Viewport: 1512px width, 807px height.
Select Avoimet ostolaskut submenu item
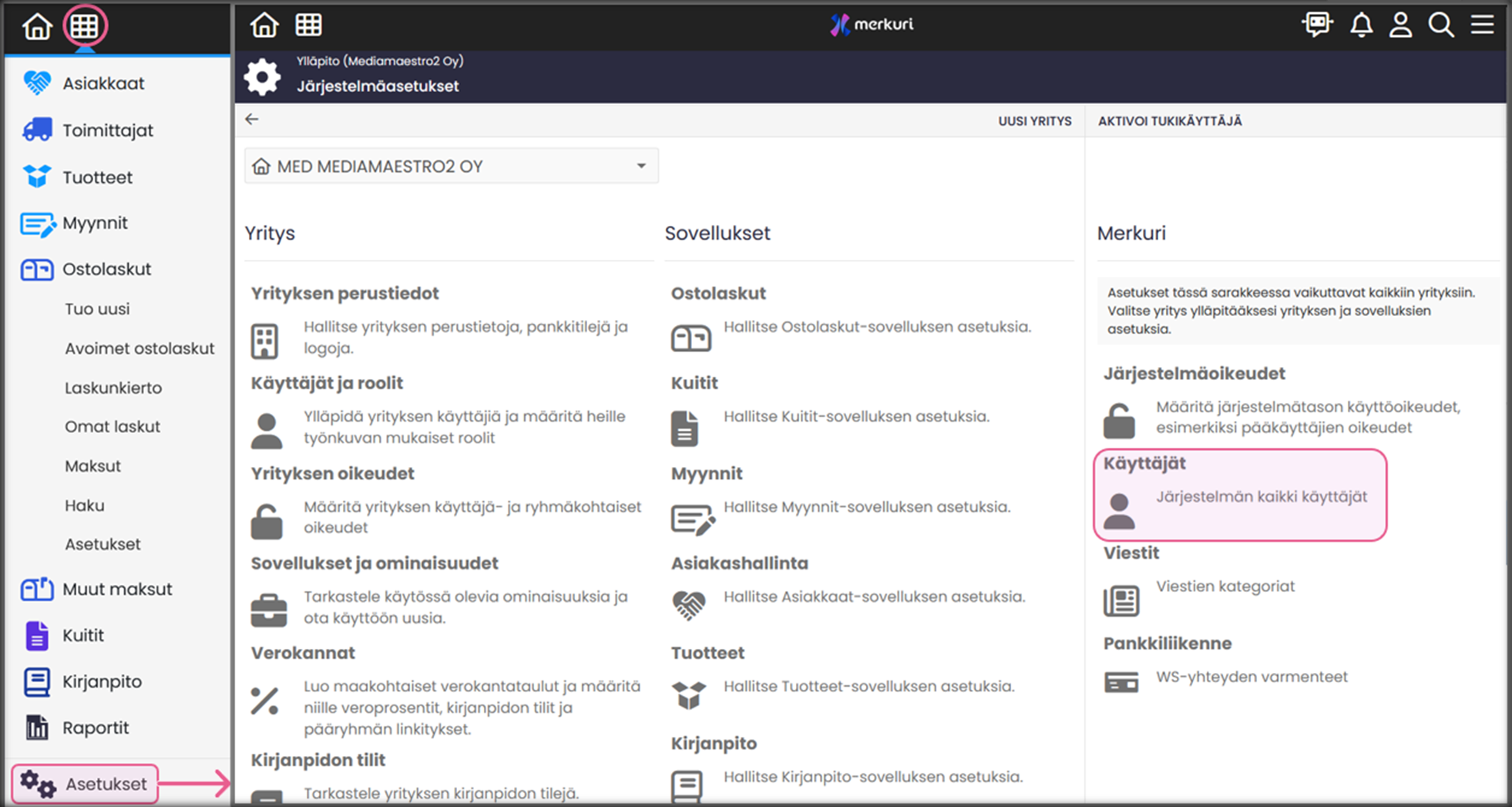(x=139, y=348)
